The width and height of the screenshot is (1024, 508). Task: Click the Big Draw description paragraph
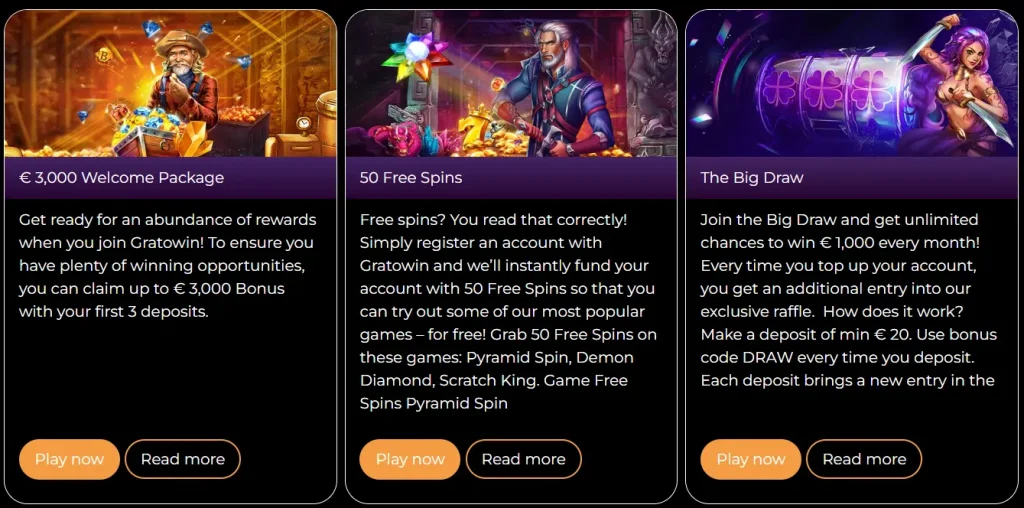[x=849, y=300]
